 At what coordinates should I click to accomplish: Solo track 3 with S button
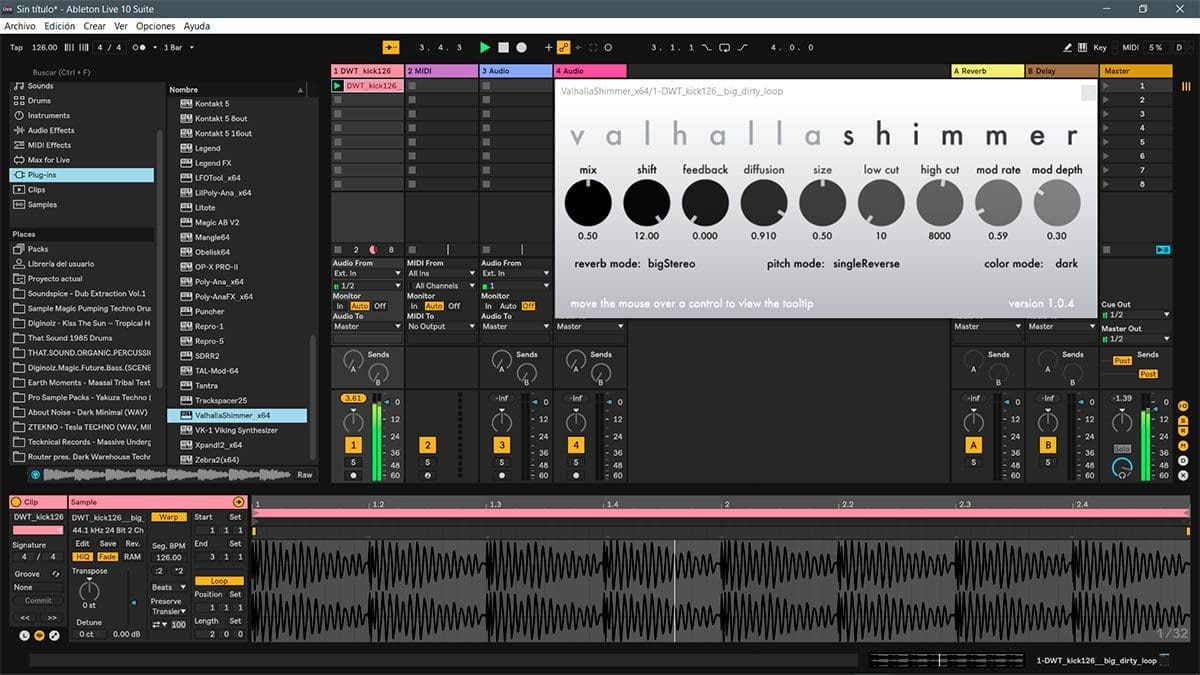click(x=501, y=462)
